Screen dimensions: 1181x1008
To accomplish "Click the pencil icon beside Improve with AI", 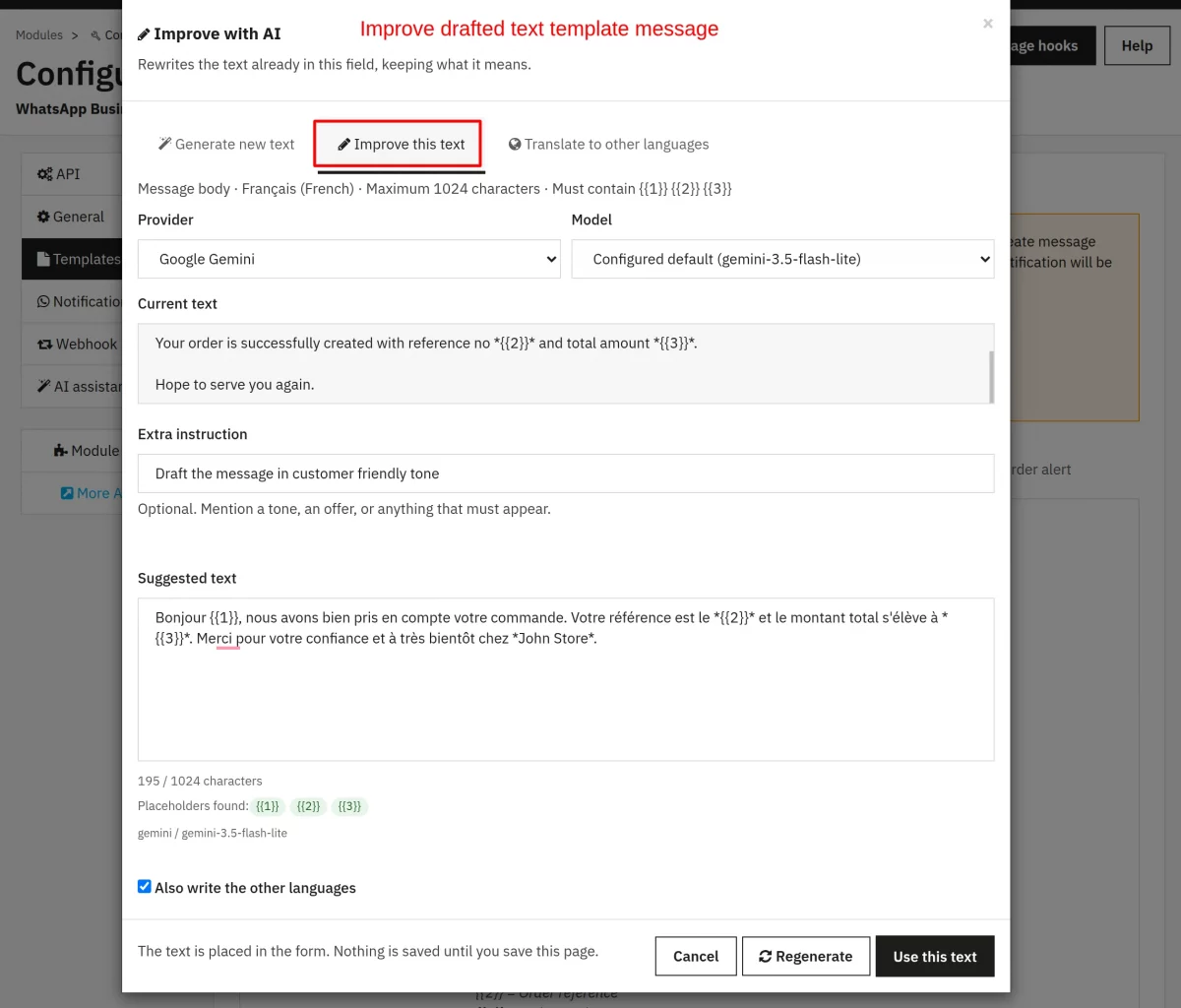I will [144, 34].
